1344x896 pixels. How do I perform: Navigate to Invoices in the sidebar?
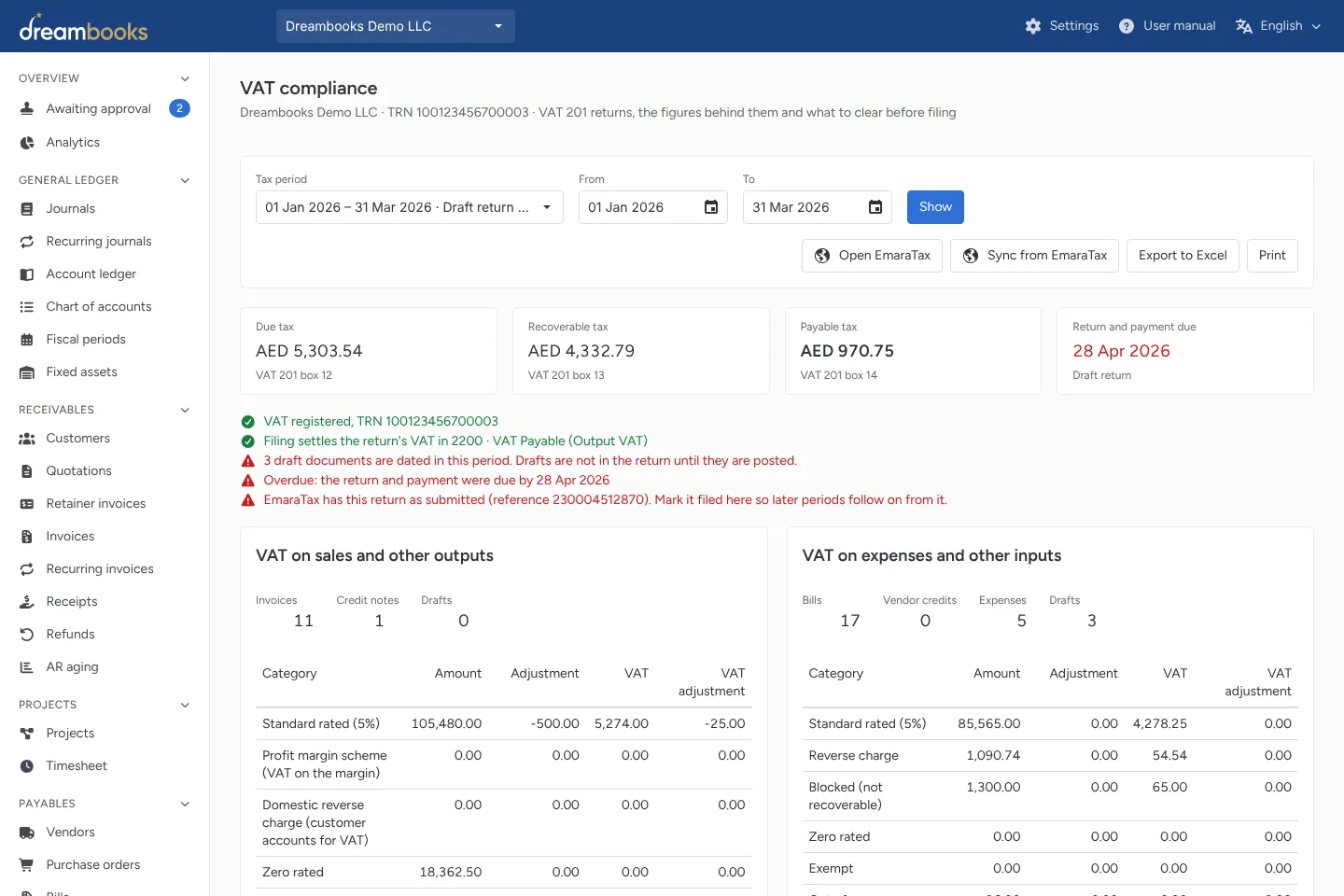point(105,537)
